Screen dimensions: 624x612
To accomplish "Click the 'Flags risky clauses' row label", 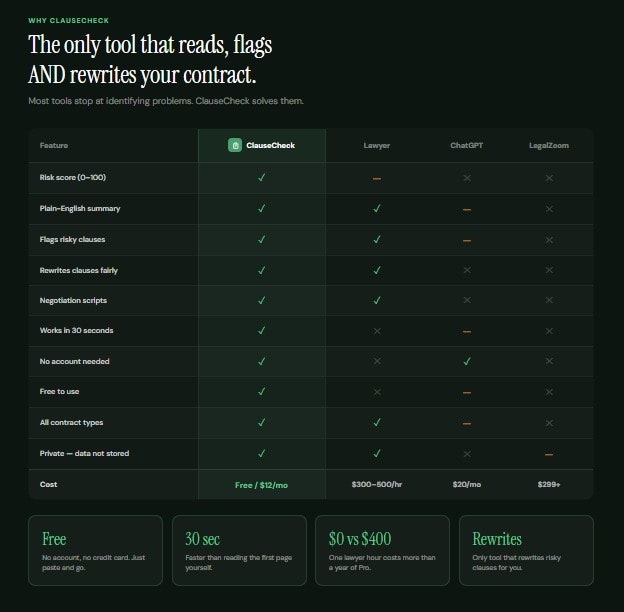I will coord(72,240).
